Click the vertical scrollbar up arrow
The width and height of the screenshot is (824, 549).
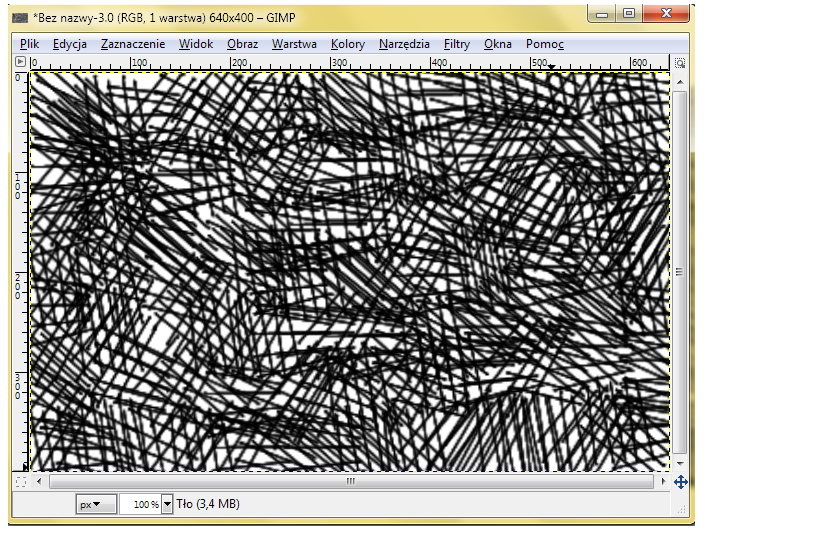pyautogui.click(x=680, y=81)
